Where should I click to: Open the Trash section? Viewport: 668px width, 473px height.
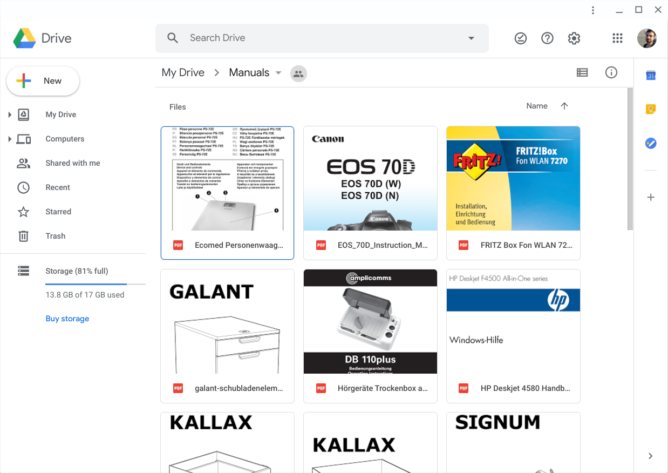55,236
